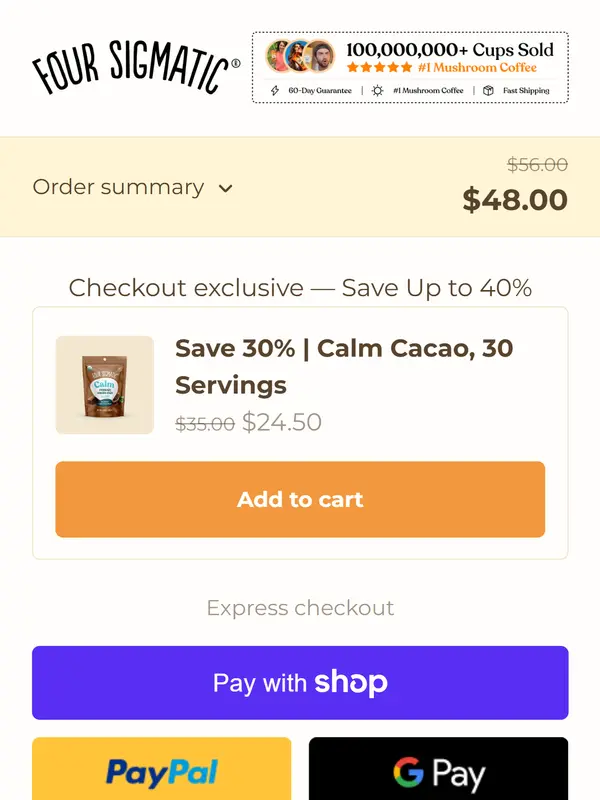
Task: Click the sun icon beside #1 Mushroom Coffee
Action: (x=377, y=90)
